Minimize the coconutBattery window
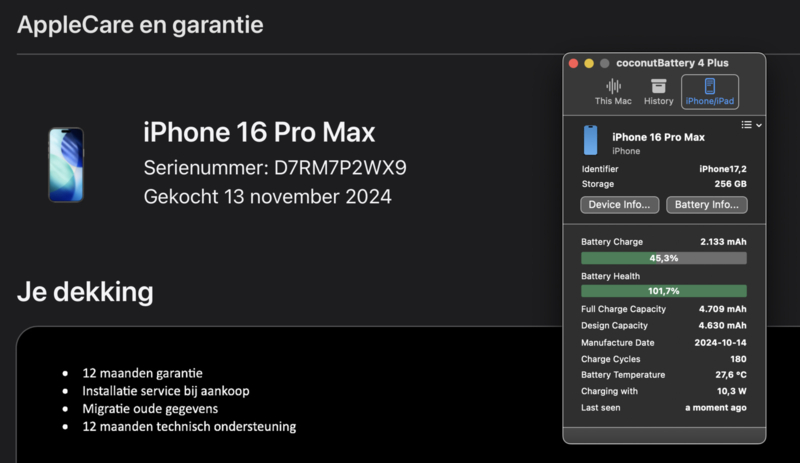Image resolution: width=800 pixels, height=463 pixels. [589, 63]
